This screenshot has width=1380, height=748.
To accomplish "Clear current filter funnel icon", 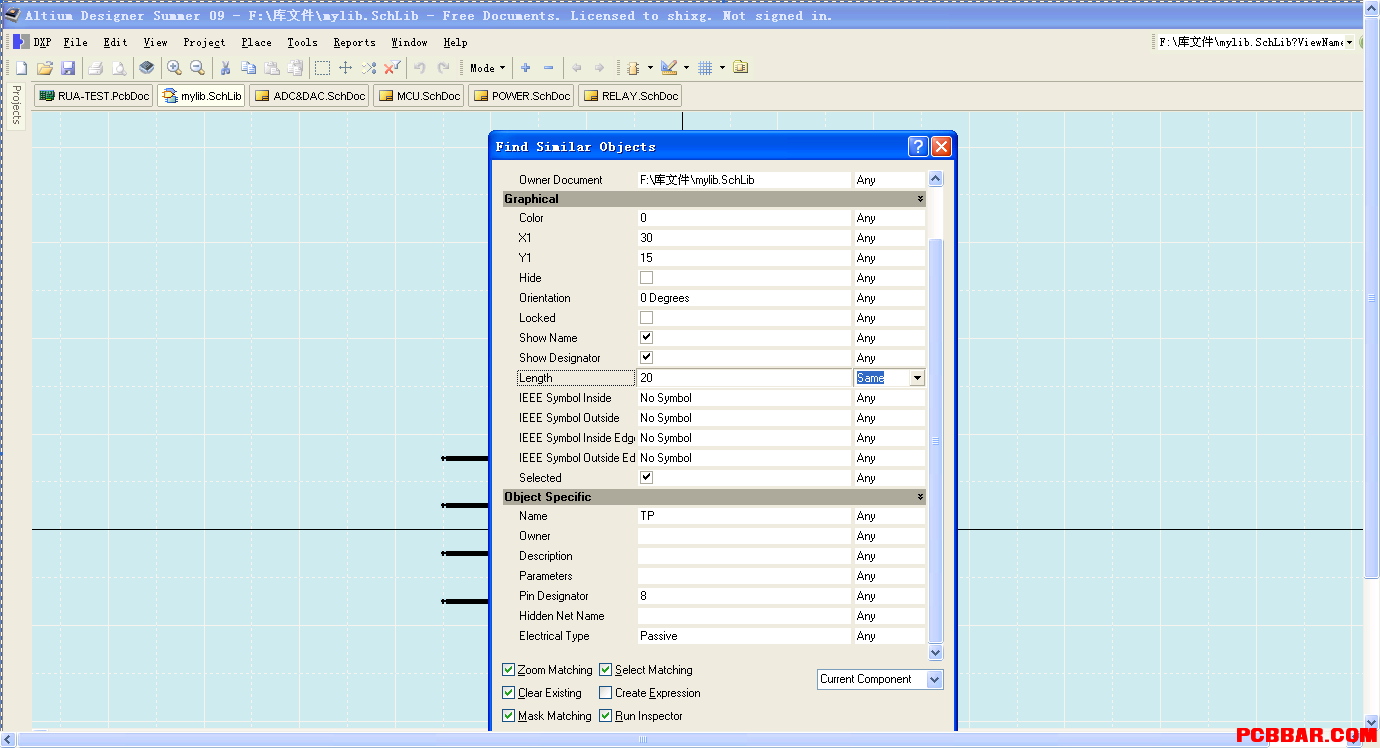I will (x=392, y=68).
